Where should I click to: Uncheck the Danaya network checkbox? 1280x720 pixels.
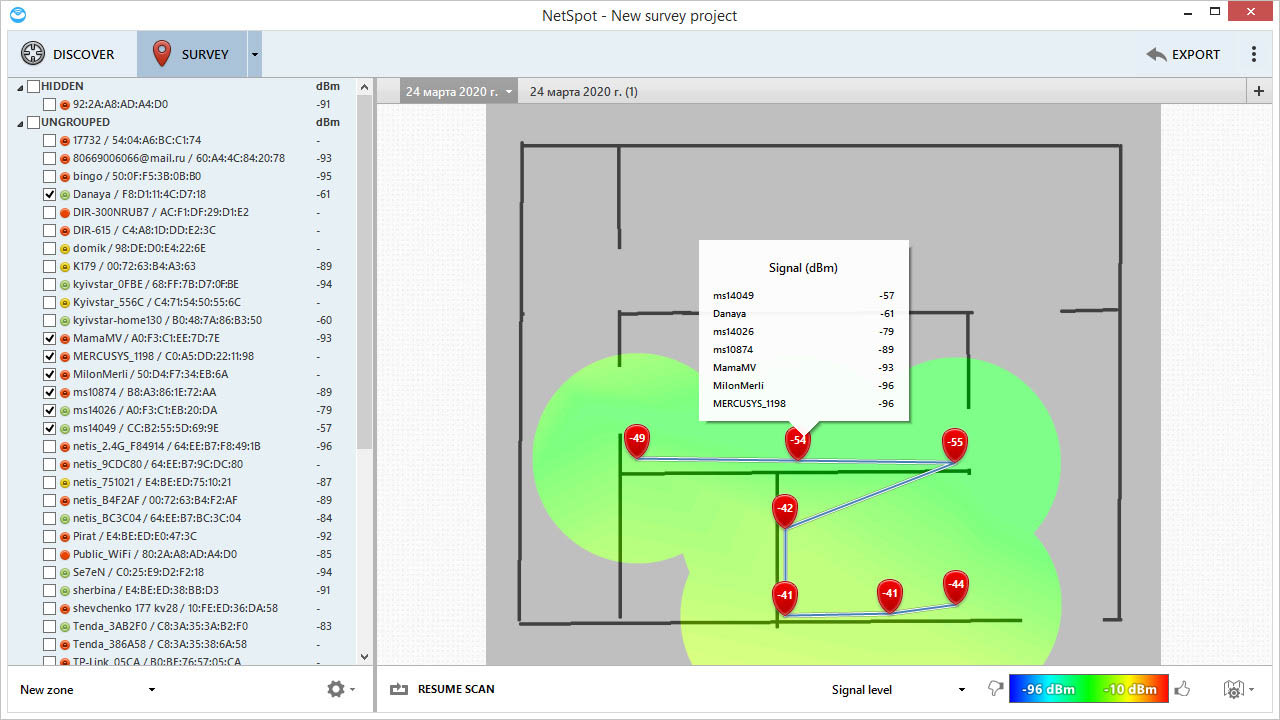point(50,194)
